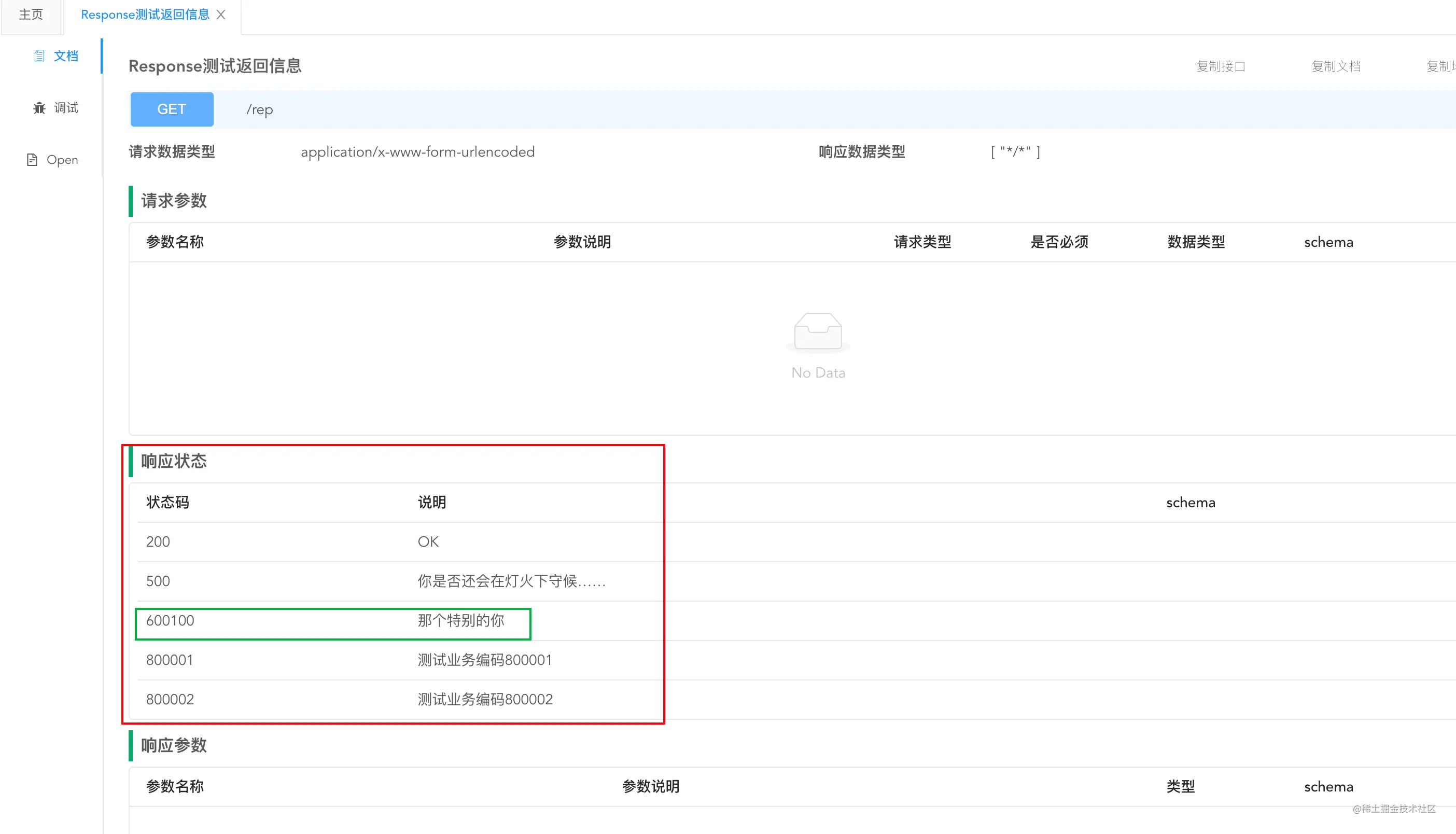The height and width of the screenshot is (834, 1456).
Task: Click the 是否必须 column header
Action: click(x=1059, y=242)
